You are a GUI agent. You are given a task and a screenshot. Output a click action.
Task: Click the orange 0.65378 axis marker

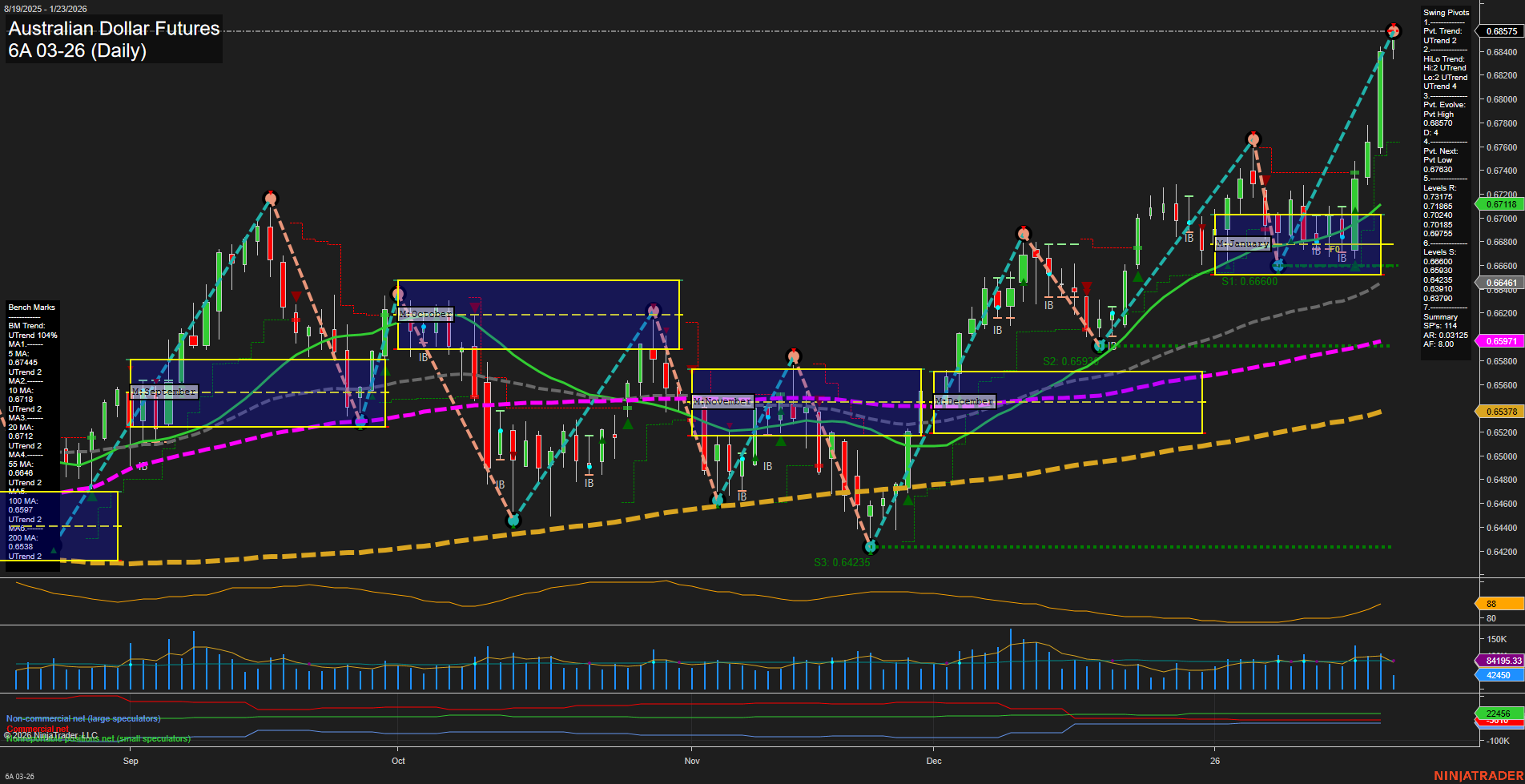tap(1503, 411)
